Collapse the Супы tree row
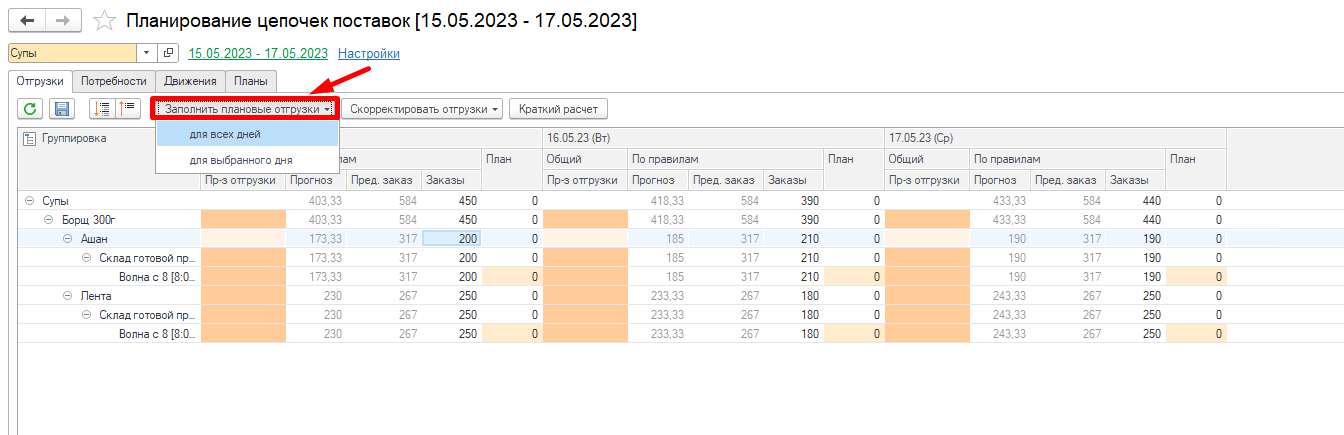Viewport: 1344px width, 435px height. [31, 201]
